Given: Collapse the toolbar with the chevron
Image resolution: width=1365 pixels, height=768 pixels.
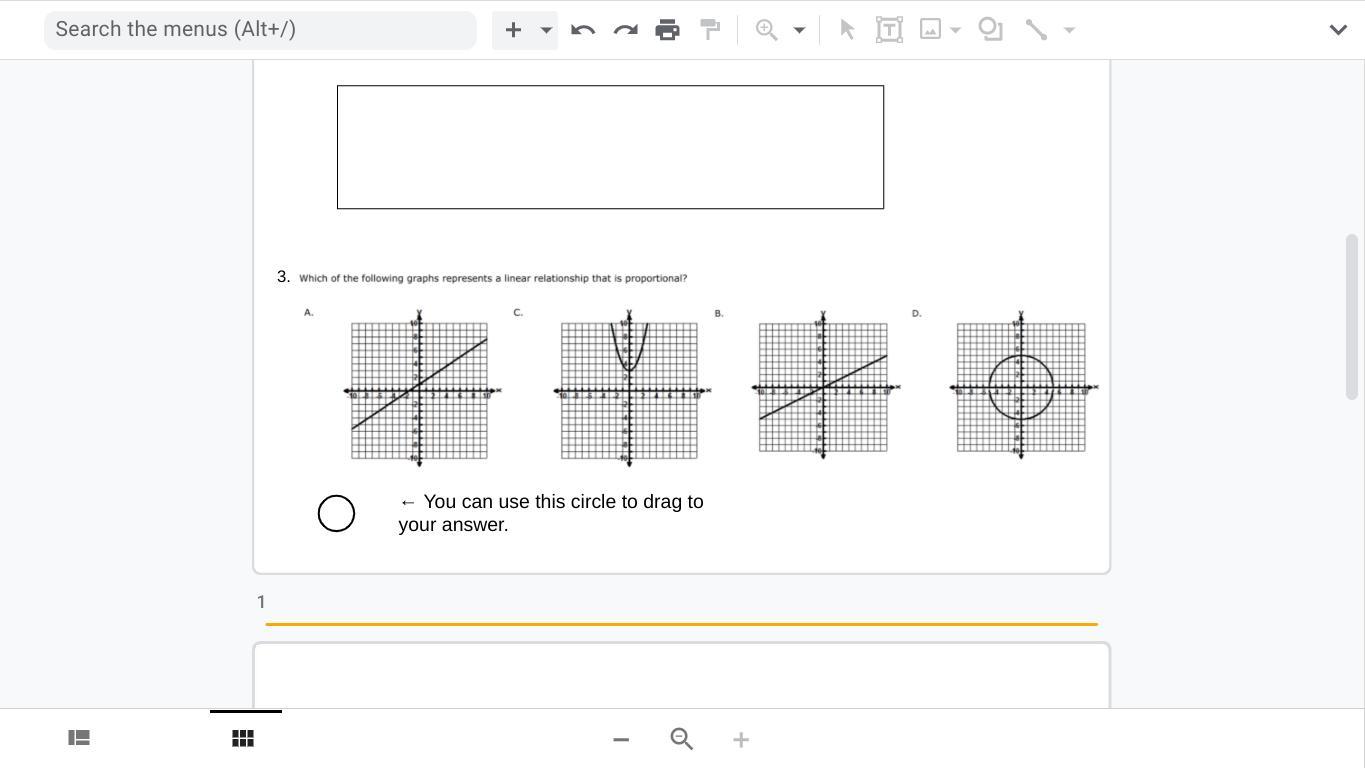Looking at the screenshot, I should (1338, 30).
